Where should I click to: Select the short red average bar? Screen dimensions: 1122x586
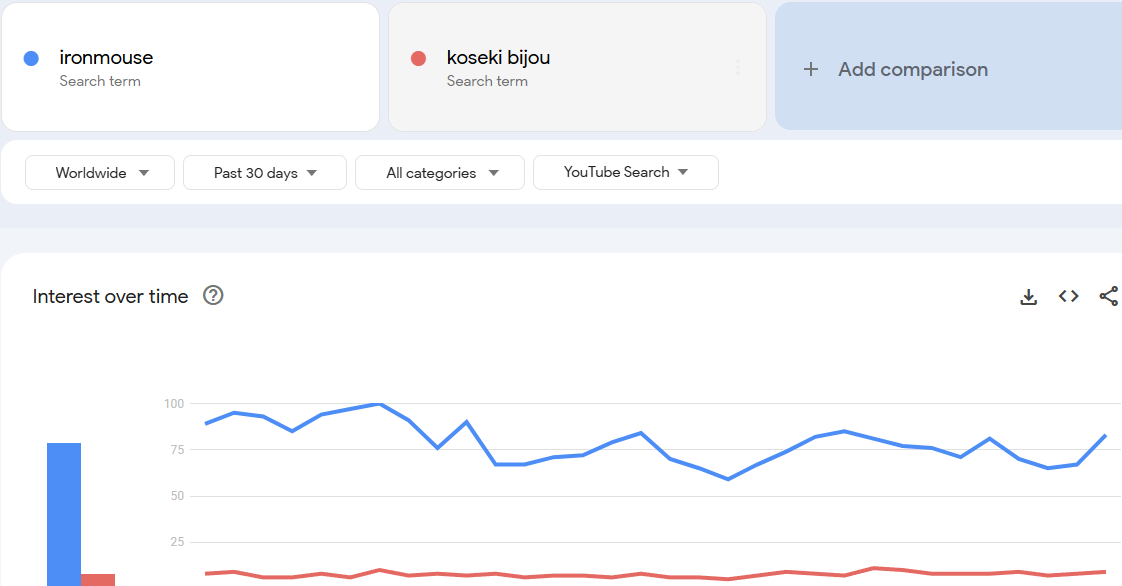click(98, 579)
